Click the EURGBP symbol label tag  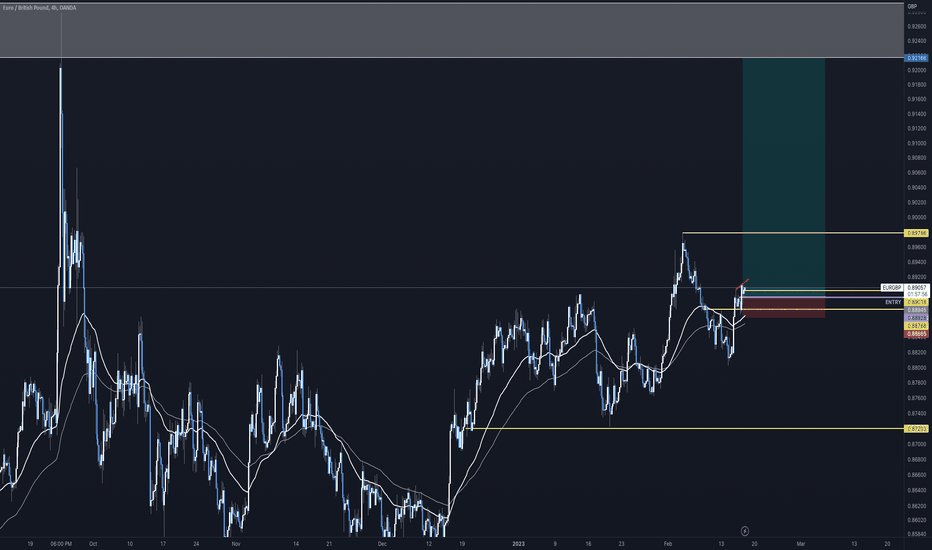[892, 288]
